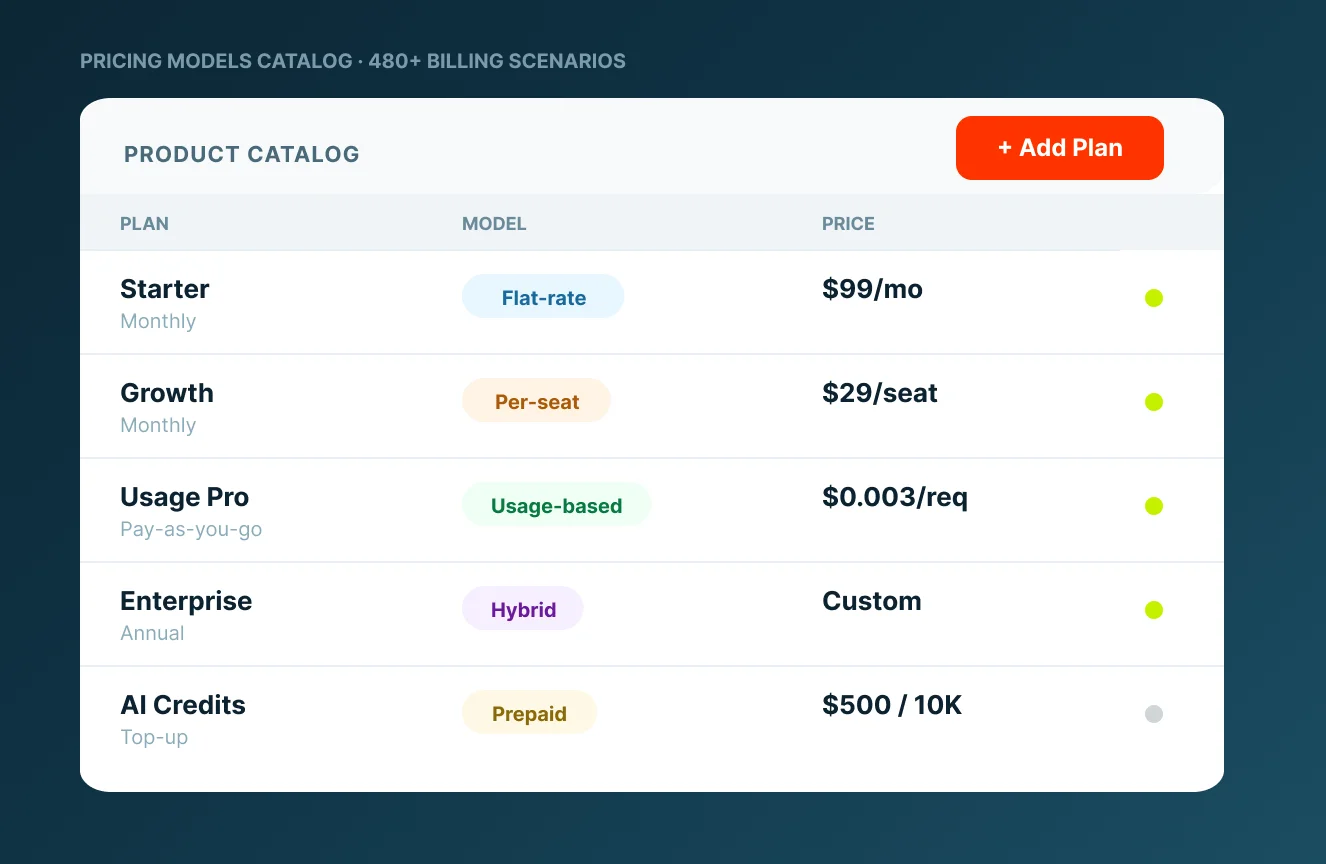The image size is (1326, 864).
Task: Click the green status dot for Growth
Action: pyautogui.click(x=1154, y=402)
